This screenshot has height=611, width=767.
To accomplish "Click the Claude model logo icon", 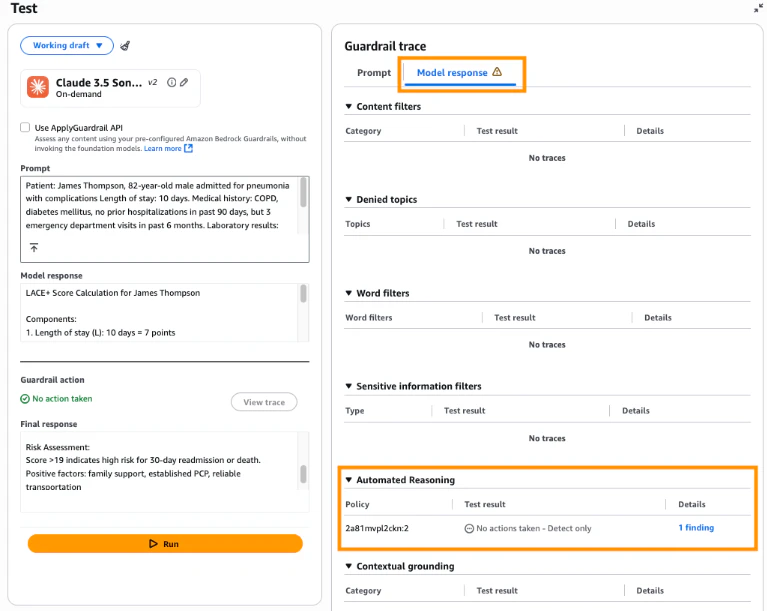I will [x=38, y=87].
